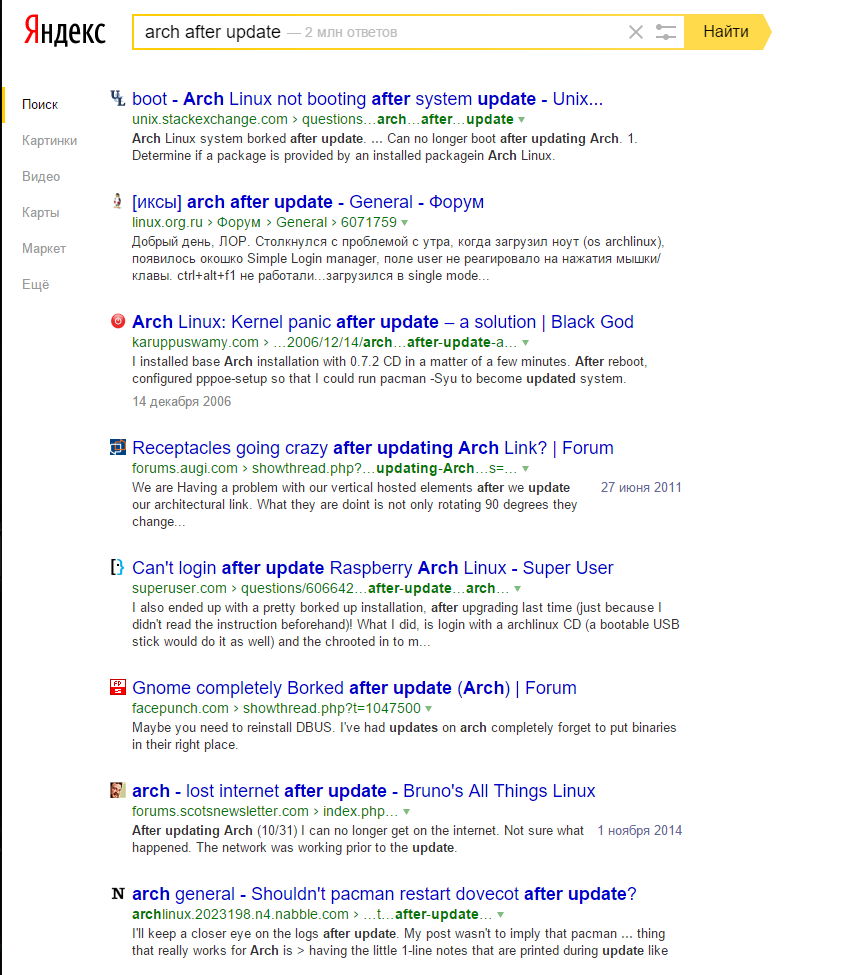862x975 pixels.
Task: Click the 6071759 breadcrumb link
Action: (368, 223)
